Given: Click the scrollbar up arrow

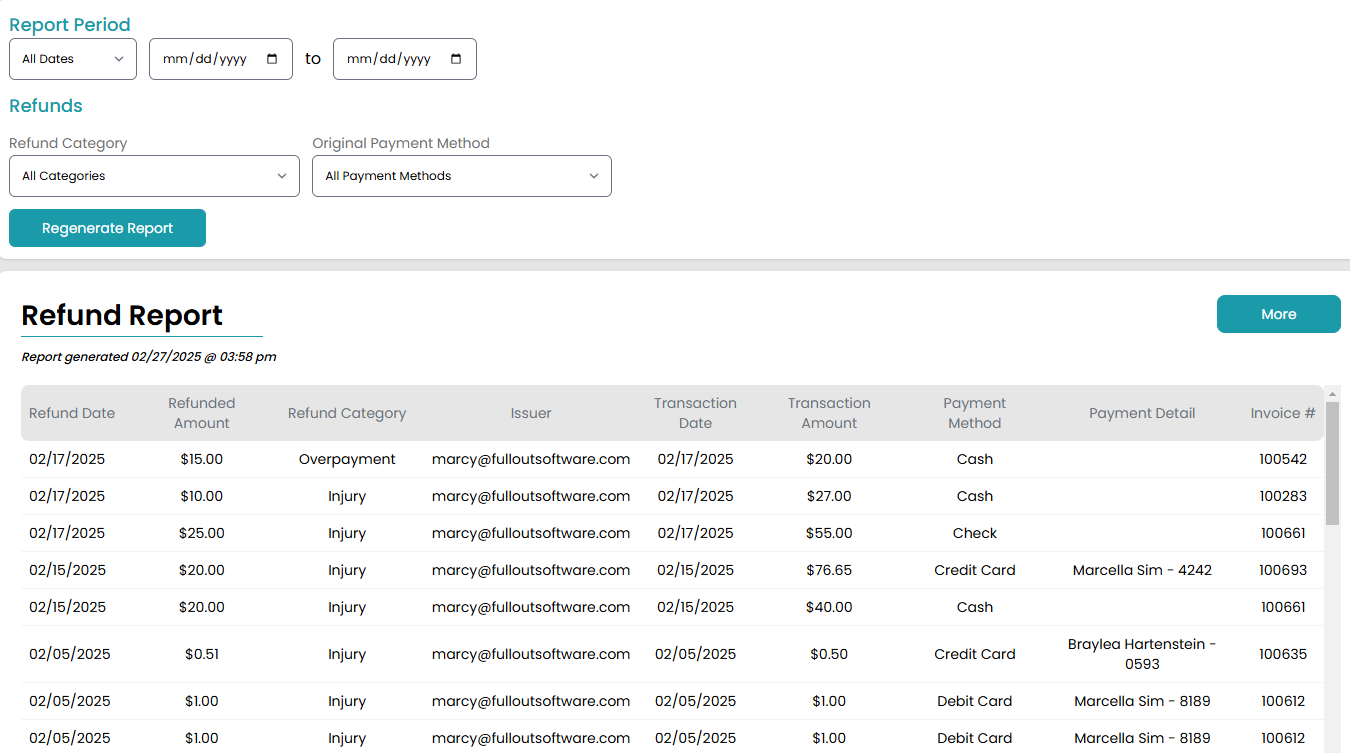Looking at the screenshot, I should [1332, 393].
